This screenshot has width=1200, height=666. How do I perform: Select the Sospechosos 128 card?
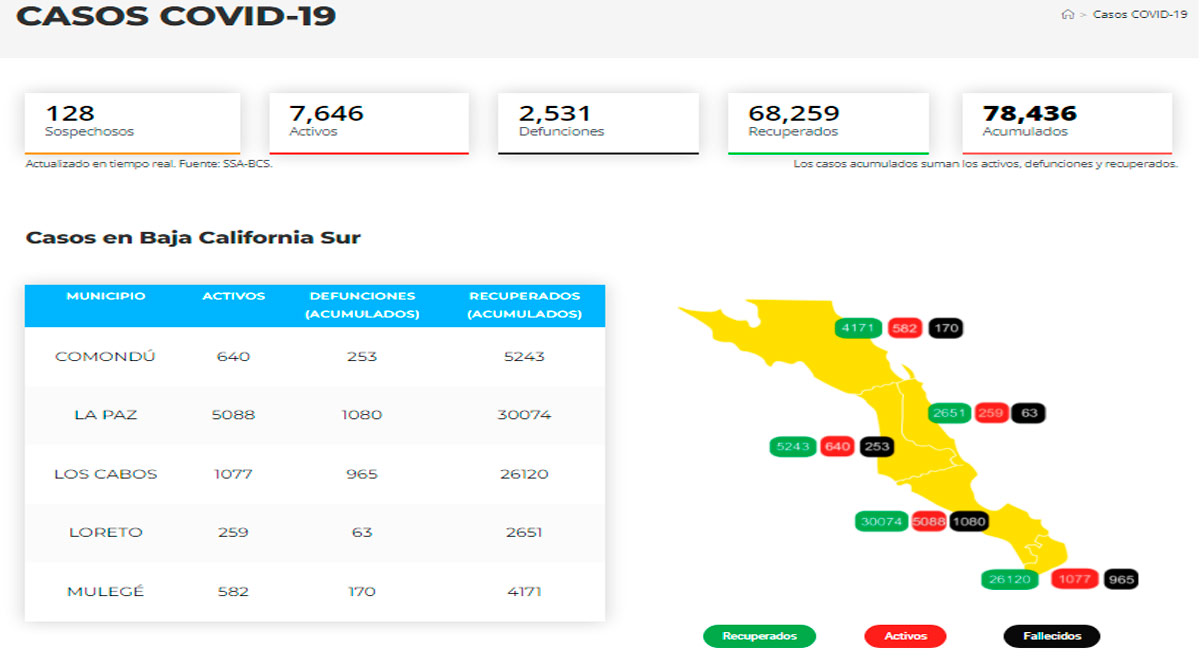pos(133,123)
